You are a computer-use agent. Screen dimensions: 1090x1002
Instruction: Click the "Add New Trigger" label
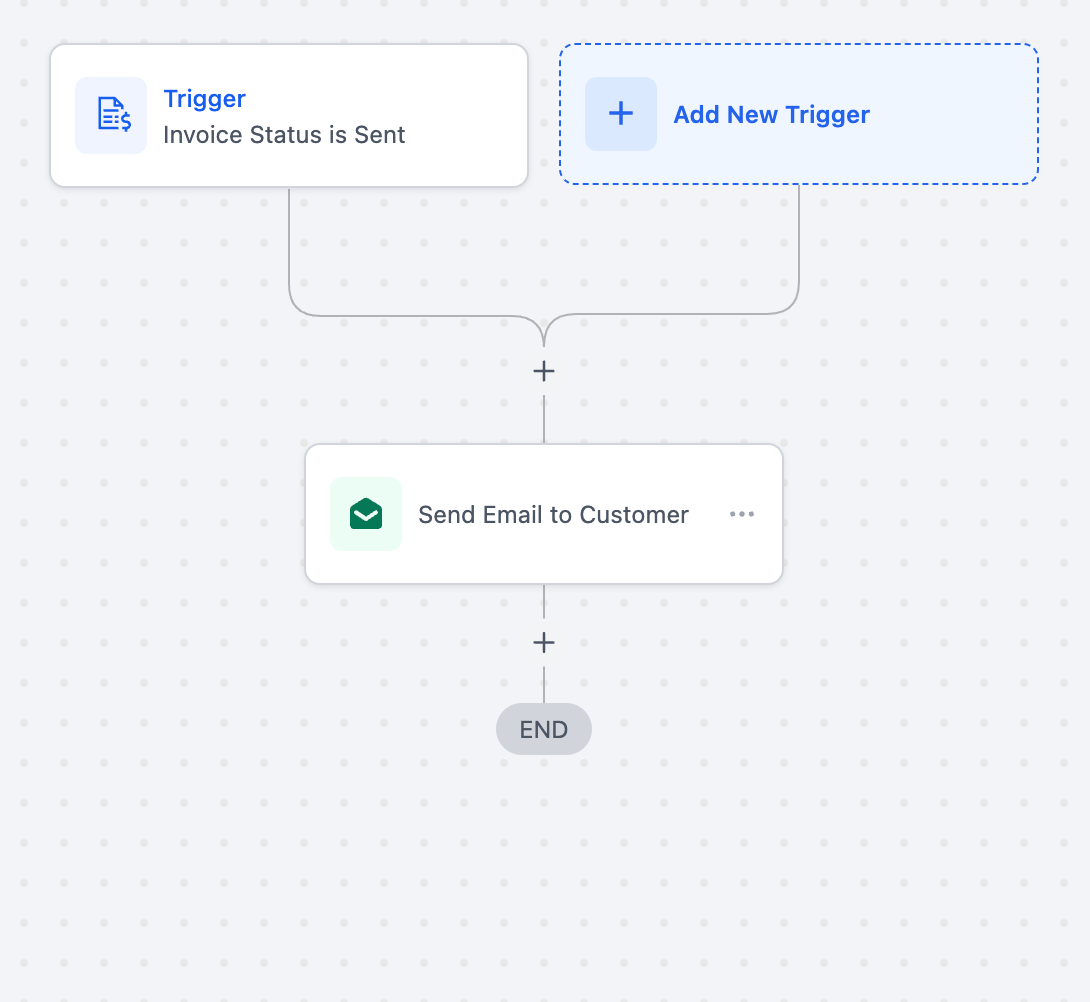coord(771,115)
